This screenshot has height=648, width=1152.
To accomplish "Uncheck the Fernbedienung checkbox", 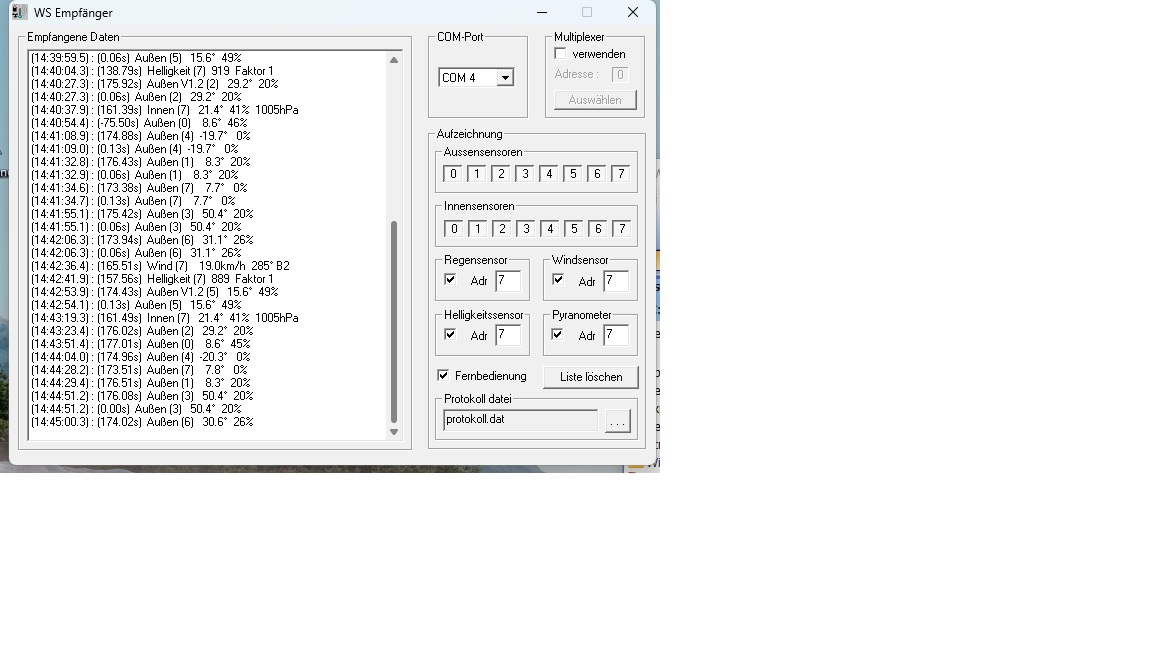I will (443, 376).
